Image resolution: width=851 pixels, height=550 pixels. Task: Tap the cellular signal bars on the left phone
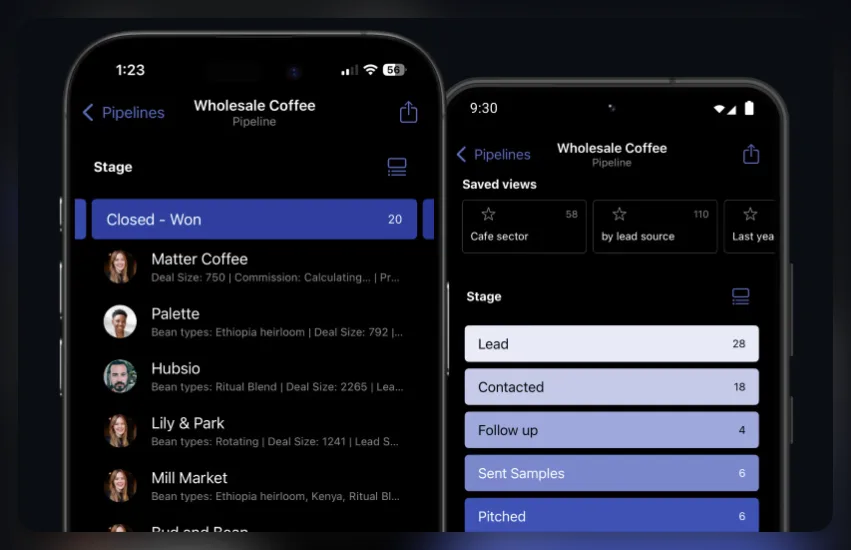pyautogui.click(x=350, y=70)
